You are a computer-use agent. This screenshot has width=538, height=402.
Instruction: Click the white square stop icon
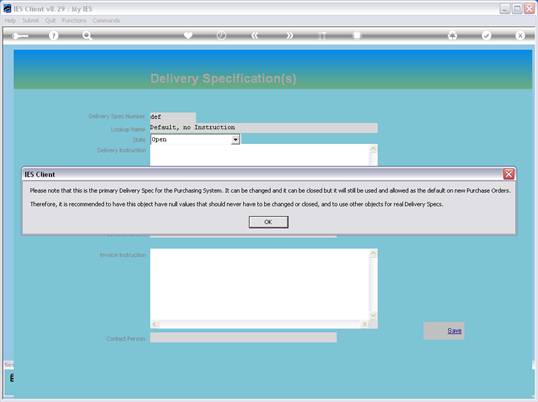click(357, 35)
